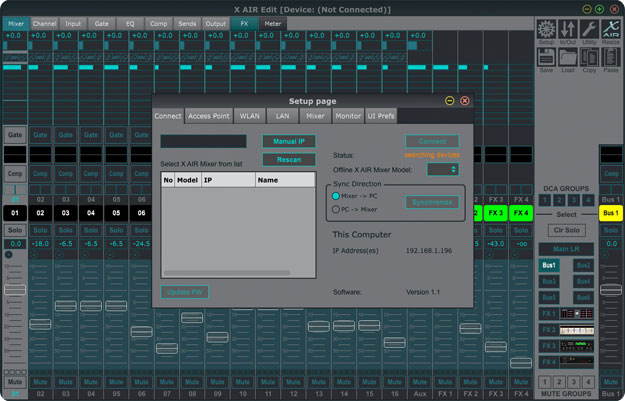Open the Monitor setup tab
625x401 pixels.
pos(348,116)
